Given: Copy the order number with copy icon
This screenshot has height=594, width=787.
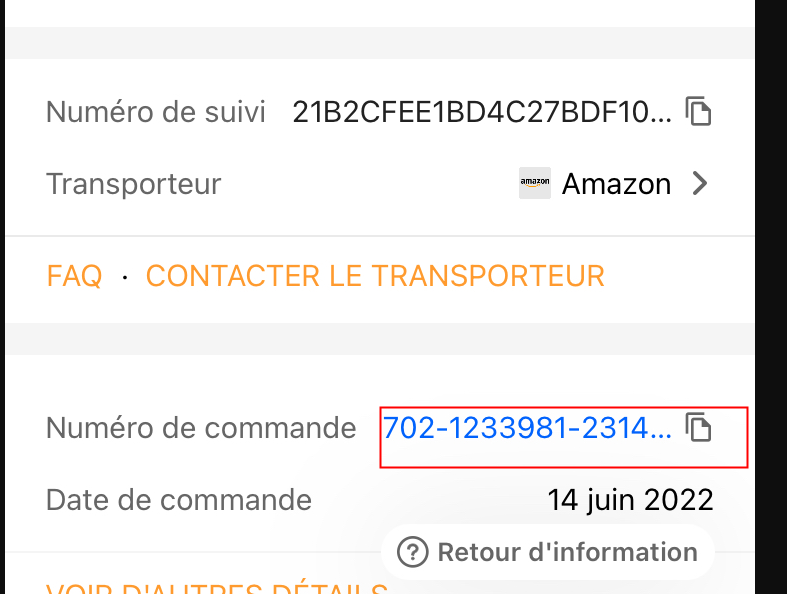Looking at the screenshot, I should (698, 428).
